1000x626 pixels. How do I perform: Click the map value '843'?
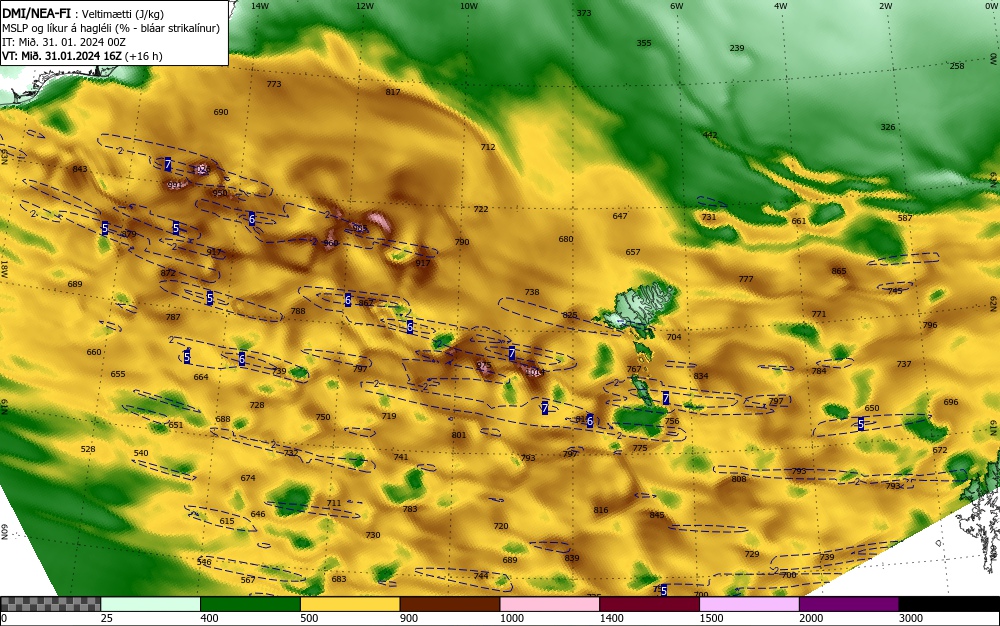[80, 169]
